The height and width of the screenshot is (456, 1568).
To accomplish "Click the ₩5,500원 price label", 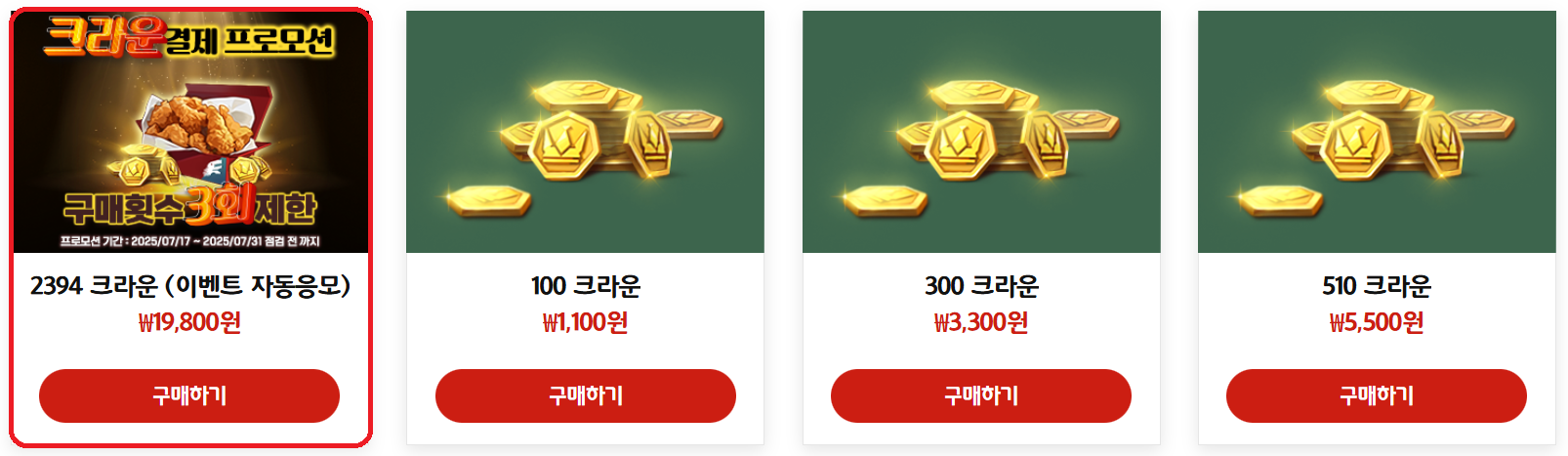I will click(x=1377, y=322).
